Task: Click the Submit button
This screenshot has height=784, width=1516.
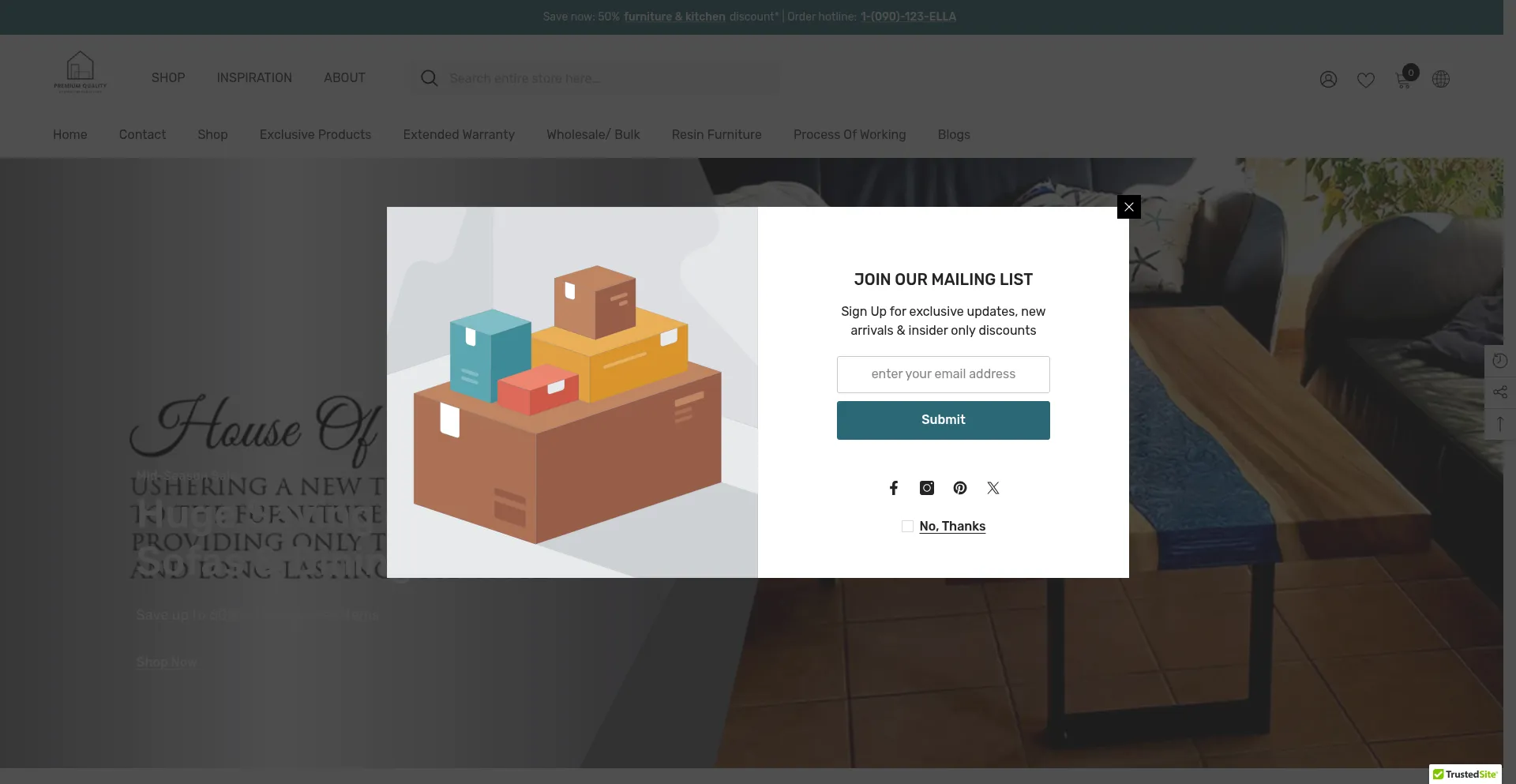Action: tap(944, 420)
